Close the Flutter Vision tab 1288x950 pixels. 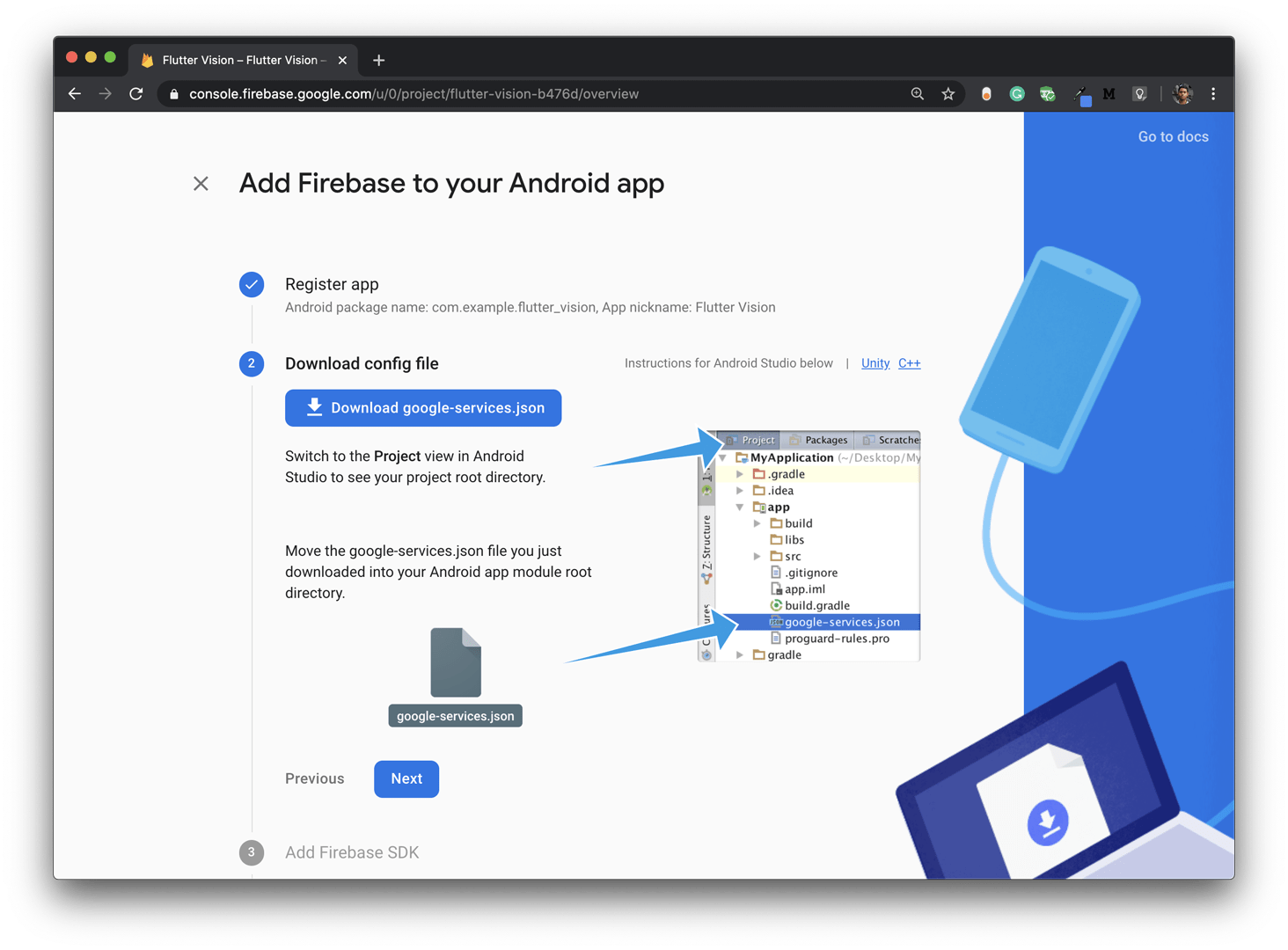tap(342, 60)
